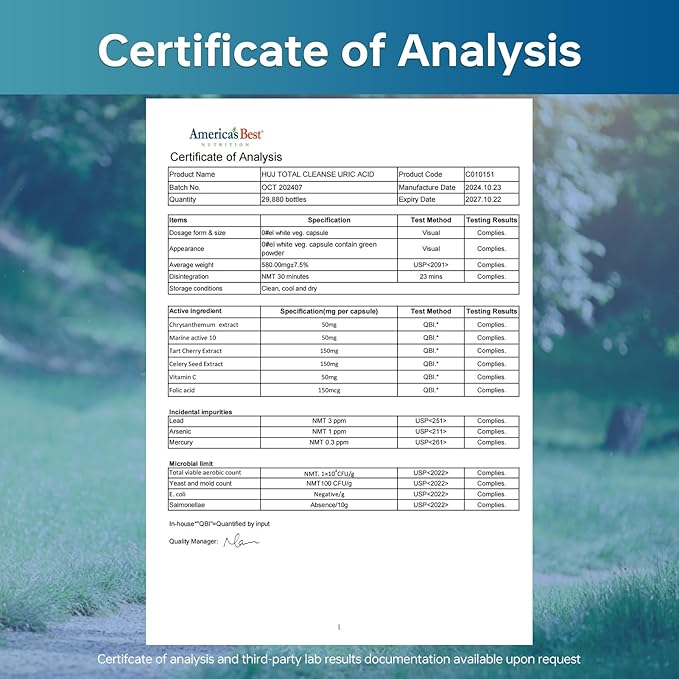
Task: Click the 'Appearance' row label
Action: (186, 249)
